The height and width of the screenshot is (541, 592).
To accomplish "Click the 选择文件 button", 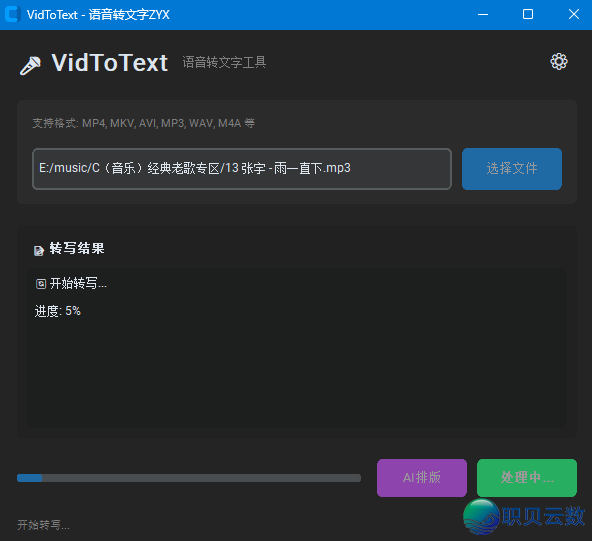I will click(x=512, y=168).
